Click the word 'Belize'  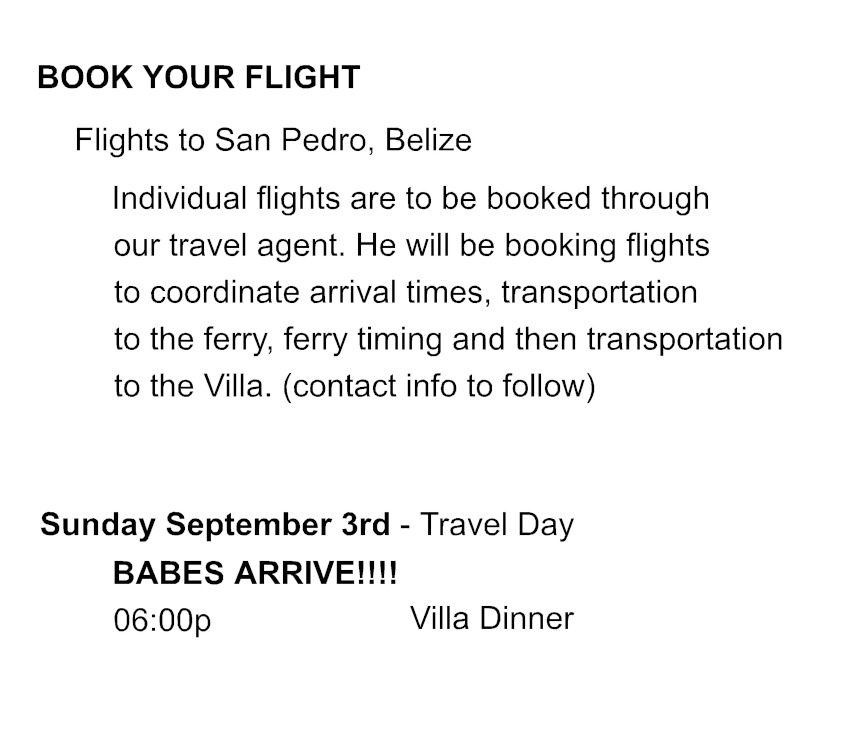(428, 140)
